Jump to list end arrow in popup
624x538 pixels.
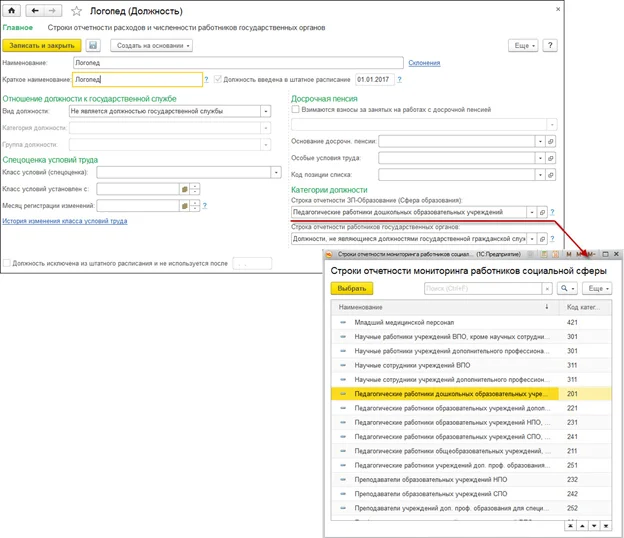[x=606, y=526]
